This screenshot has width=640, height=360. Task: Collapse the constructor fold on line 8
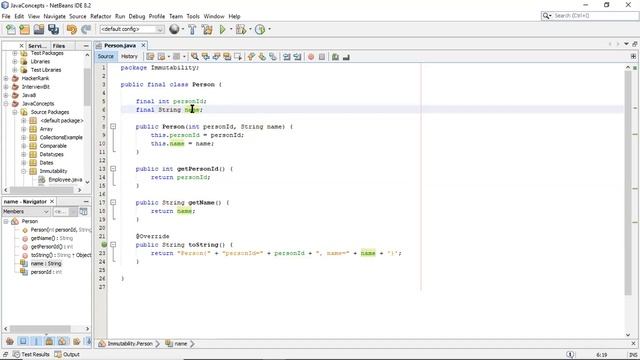[x=113, y=127]
